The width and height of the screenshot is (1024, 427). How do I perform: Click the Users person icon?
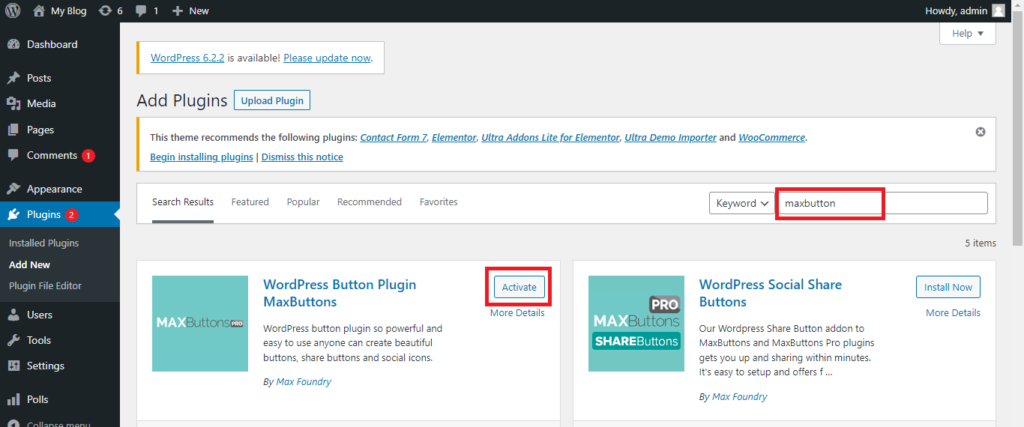click(x=13, y=315)
